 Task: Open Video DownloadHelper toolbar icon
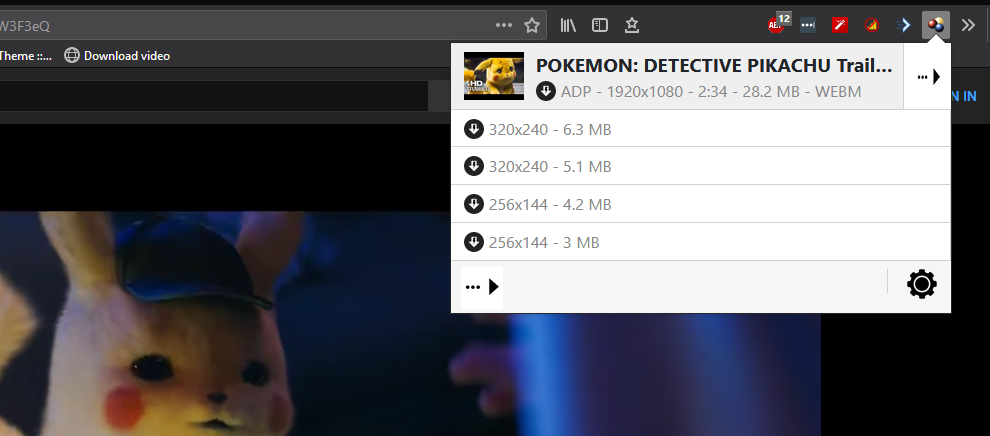pyautogui.click(x=936, y=25)
